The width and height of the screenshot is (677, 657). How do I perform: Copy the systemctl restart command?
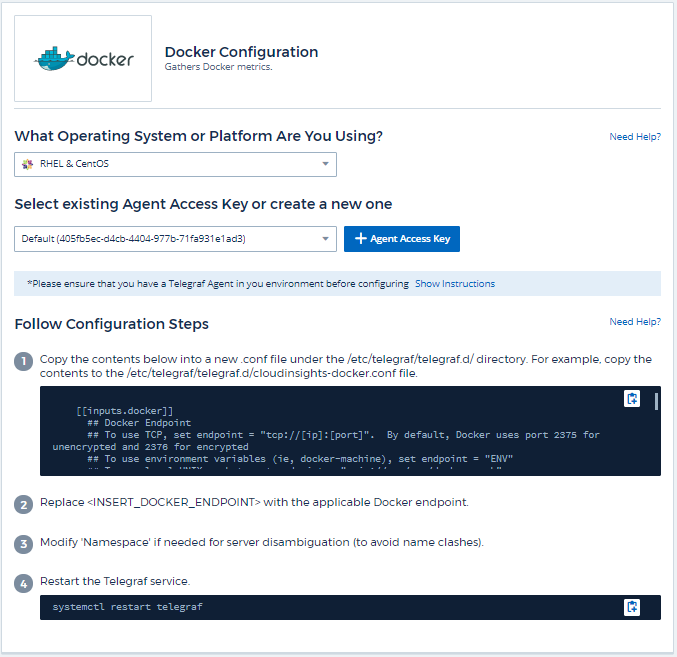(631, 607)
